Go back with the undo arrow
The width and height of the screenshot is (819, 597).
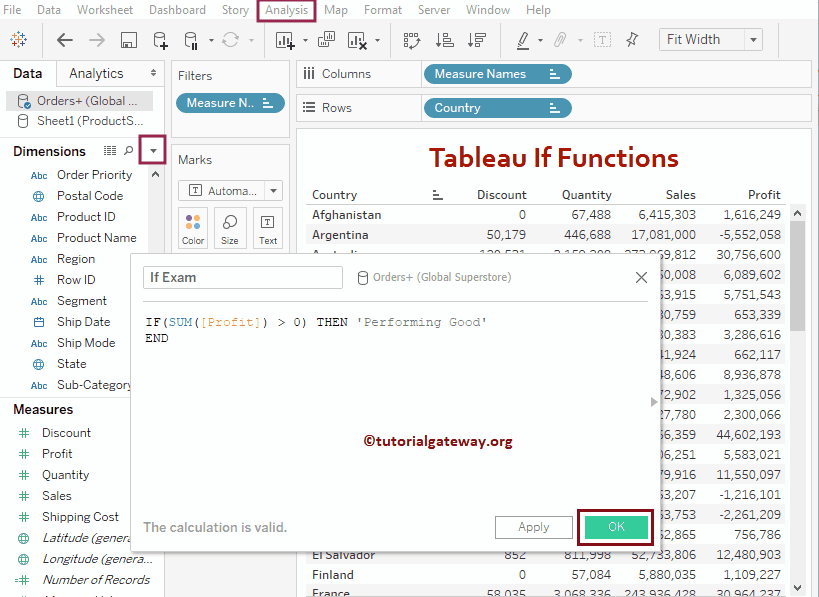click(65, 40)
